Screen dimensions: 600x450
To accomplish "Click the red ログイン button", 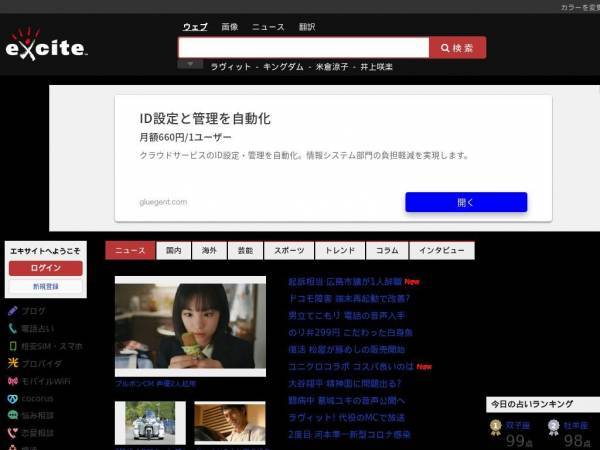I will [46, 268].
